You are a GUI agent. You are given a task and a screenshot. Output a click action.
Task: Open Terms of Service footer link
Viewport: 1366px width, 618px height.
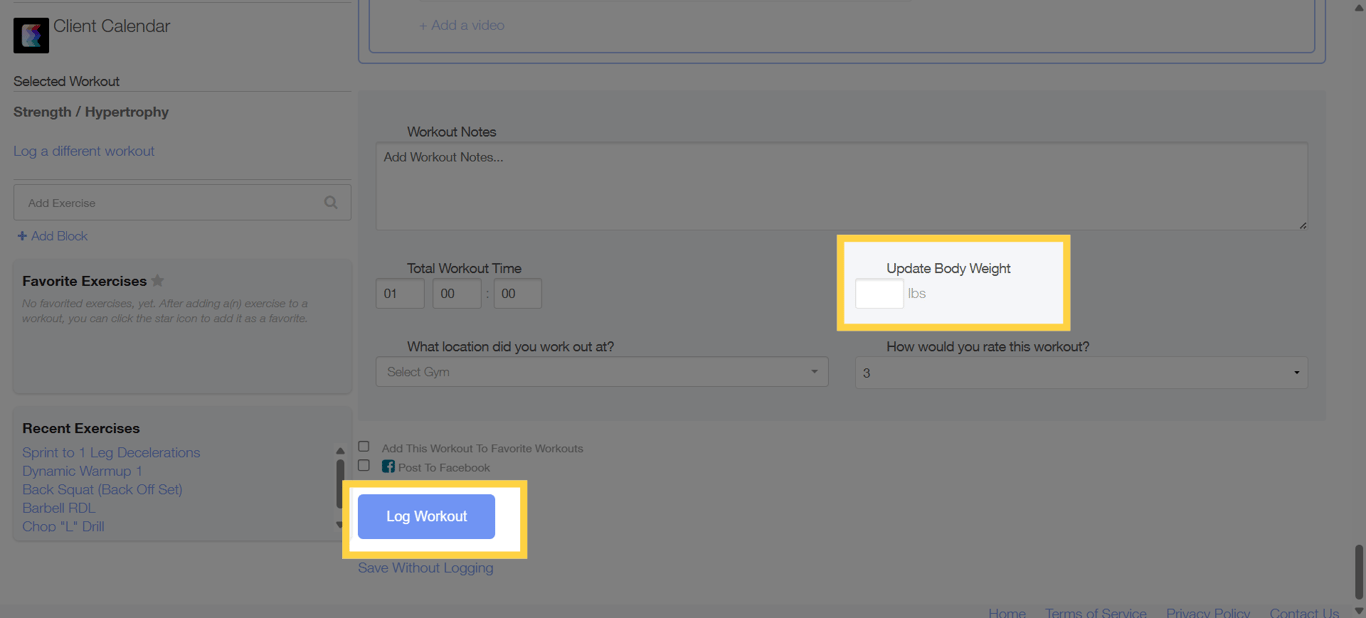click(1096, 613)
